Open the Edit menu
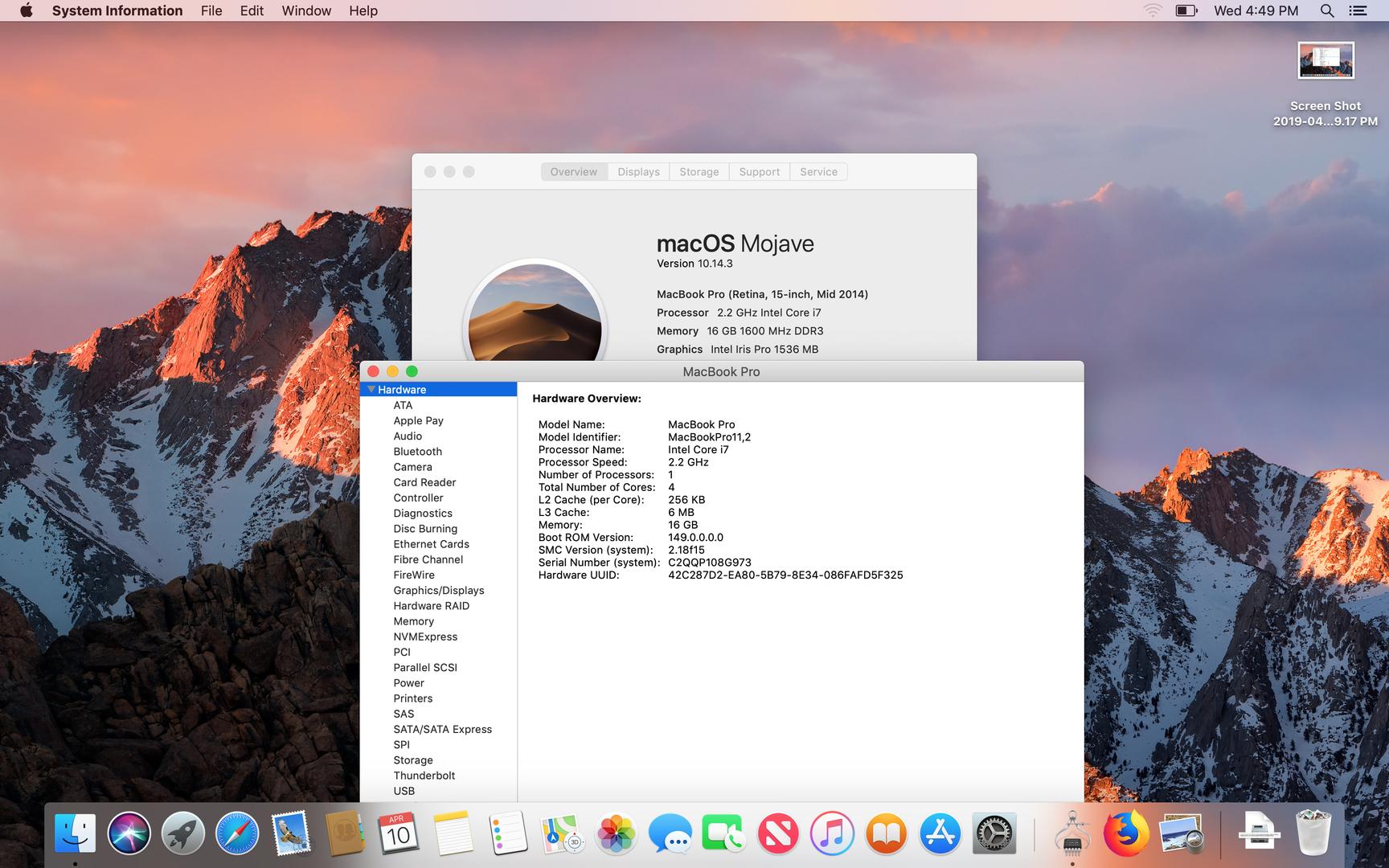The image size is (1389, 868). click(252, 10)
